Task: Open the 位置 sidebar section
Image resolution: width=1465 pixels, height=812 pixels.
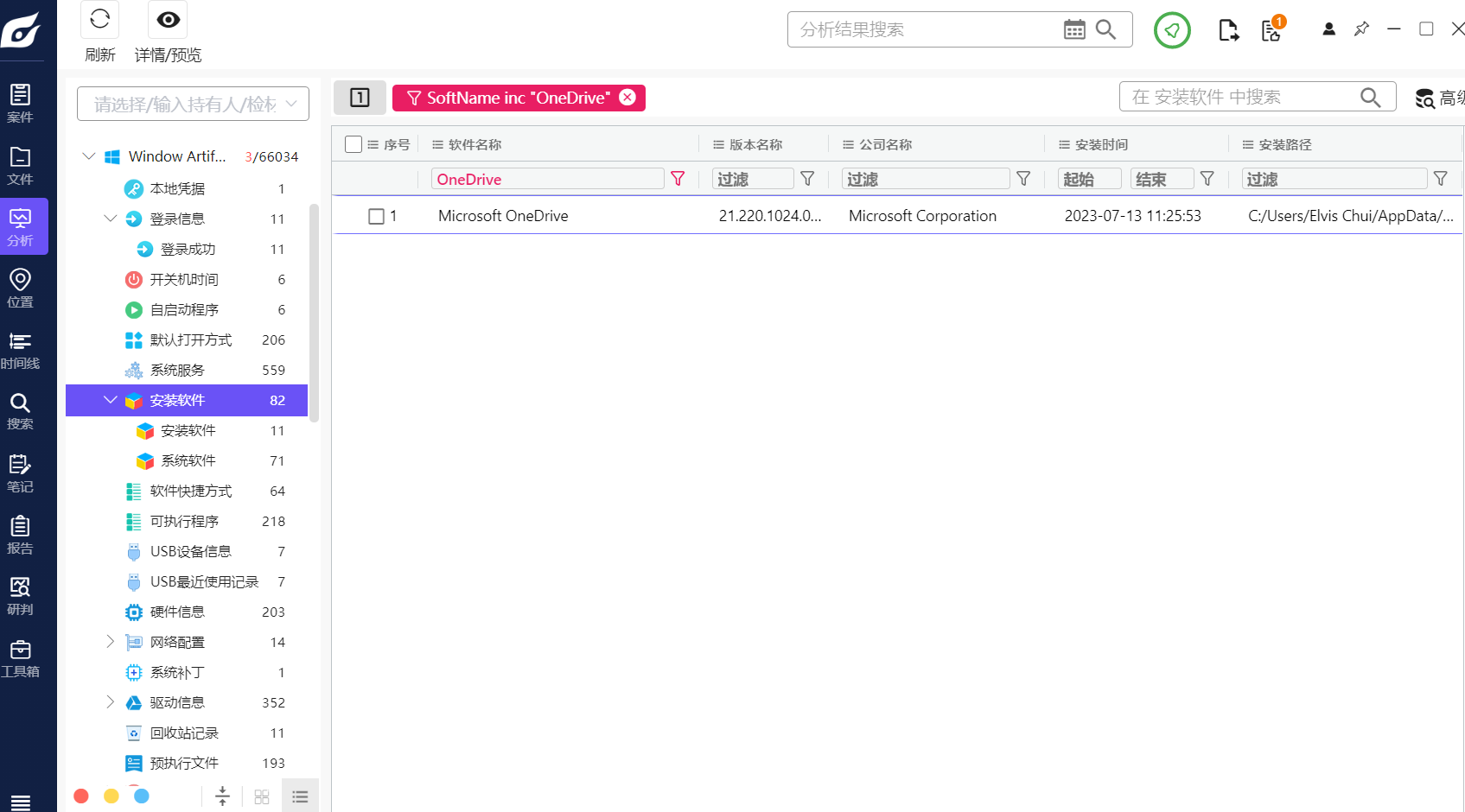Action: pyautogui.click(x=20, y=288)
